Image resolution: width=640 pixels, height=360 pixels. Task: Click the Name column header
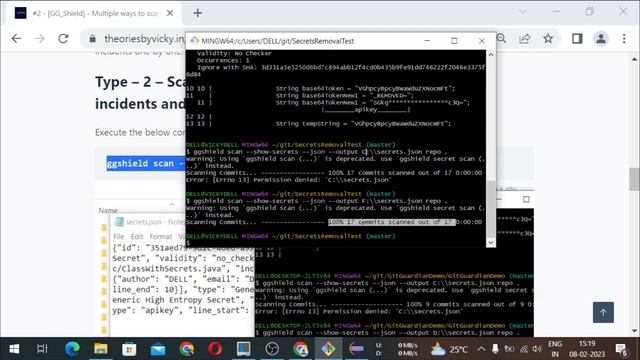[x=108, y=211]
